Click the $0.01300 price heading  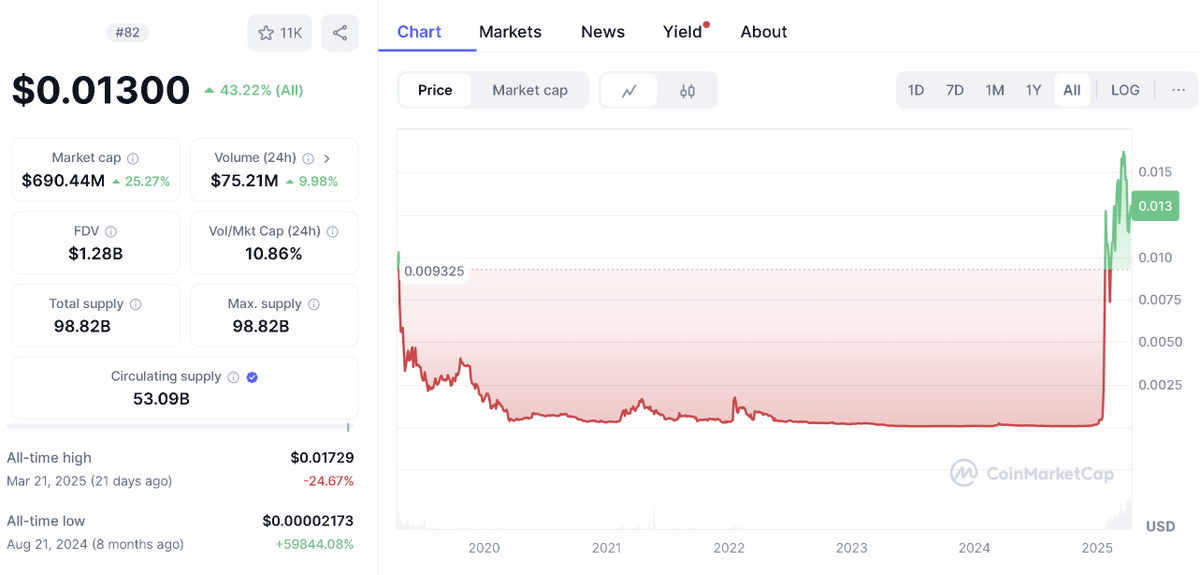(100, 90)
